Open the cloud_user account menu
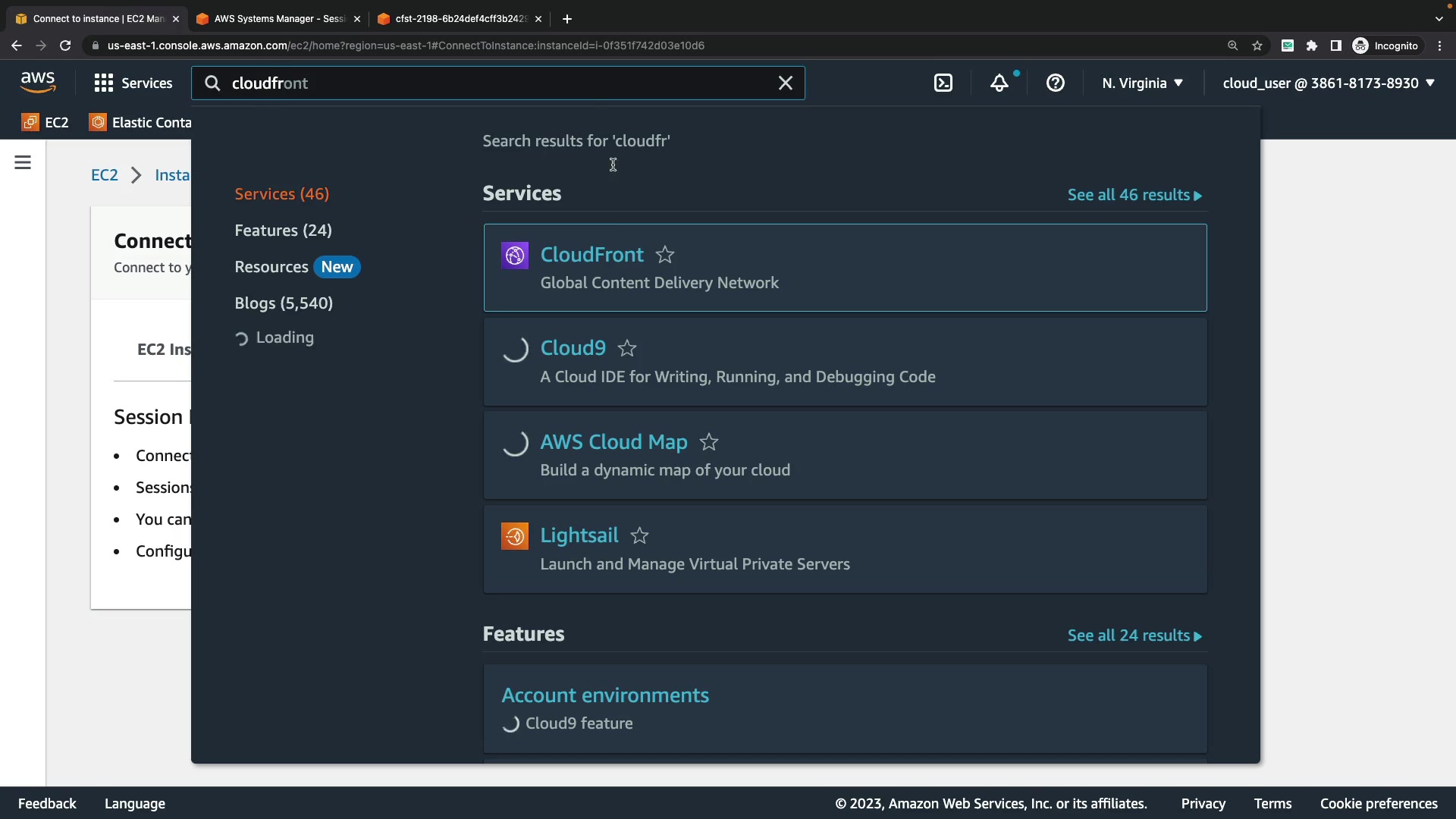This screenshot has width=1456, height=819. click(x=1328, y=83)
